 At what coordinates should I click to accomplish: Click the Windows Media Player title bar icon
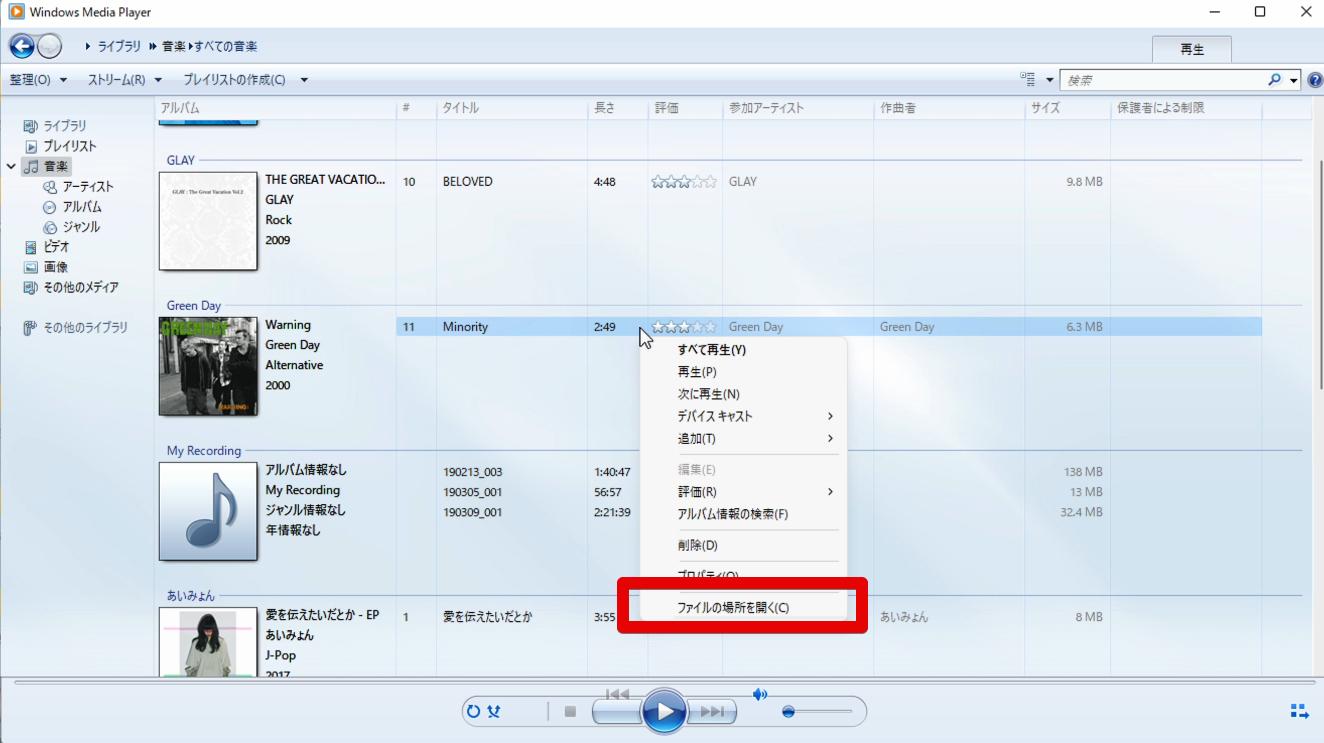(16, 12)
